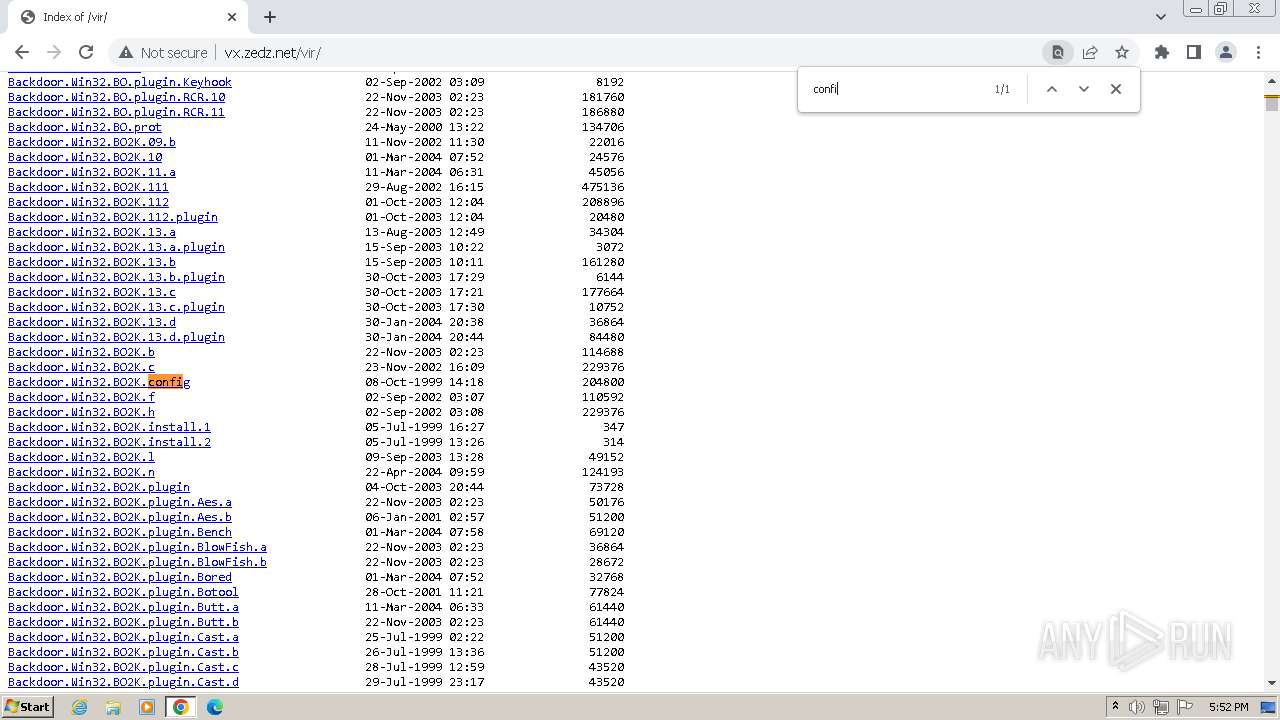This screenshot has height=720, width=1280.
Task: Toggle the browser side panel
Action: [x=1194, y=52]
